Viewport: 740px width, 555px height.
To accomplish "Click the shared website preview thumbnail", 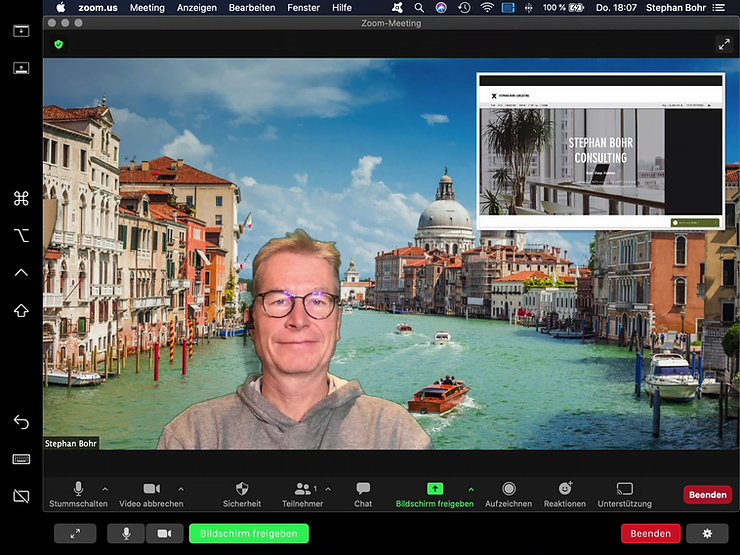I will click(600, 152).
